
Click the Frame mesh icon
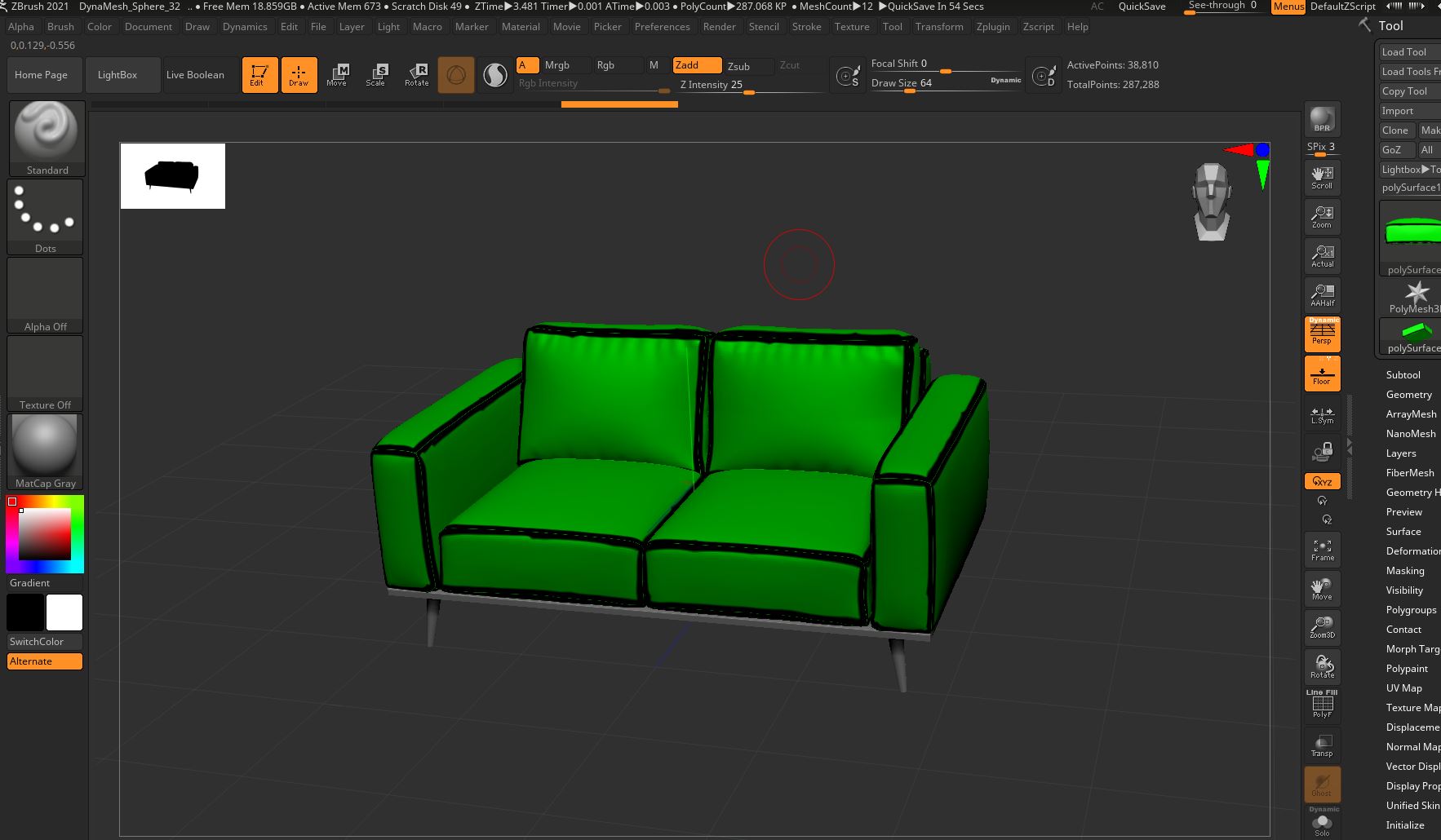(1322, 550)
